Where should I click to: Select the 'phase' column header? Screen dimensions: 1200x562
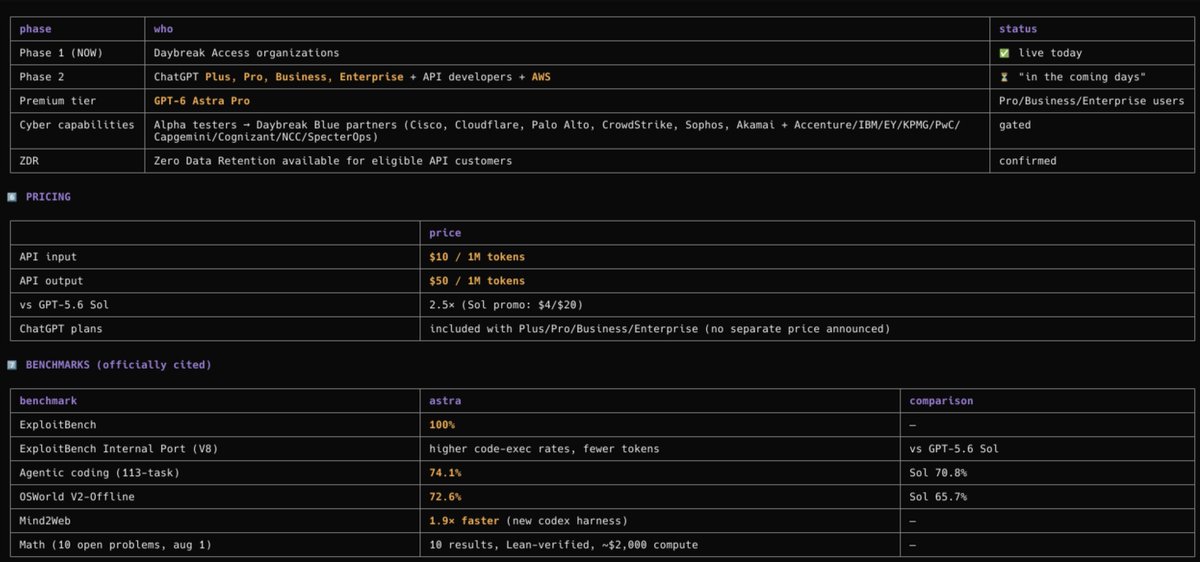(x=35, y=29)
